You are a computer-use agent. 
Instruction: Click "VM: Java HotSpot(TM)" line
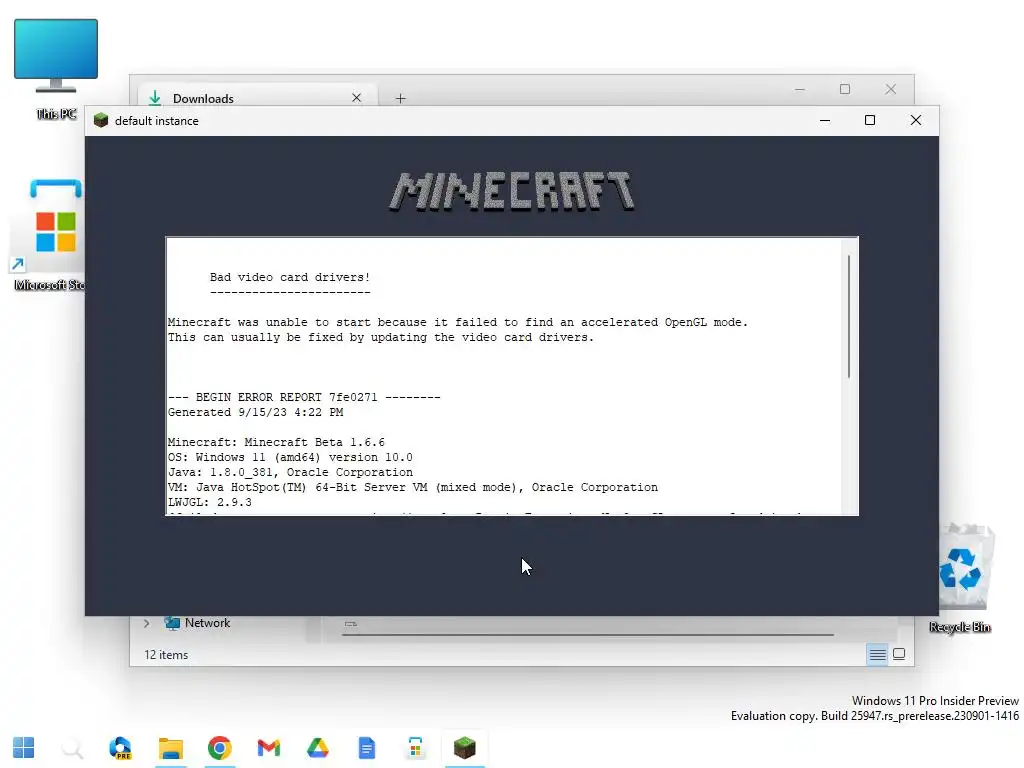[x=413, y=487]
